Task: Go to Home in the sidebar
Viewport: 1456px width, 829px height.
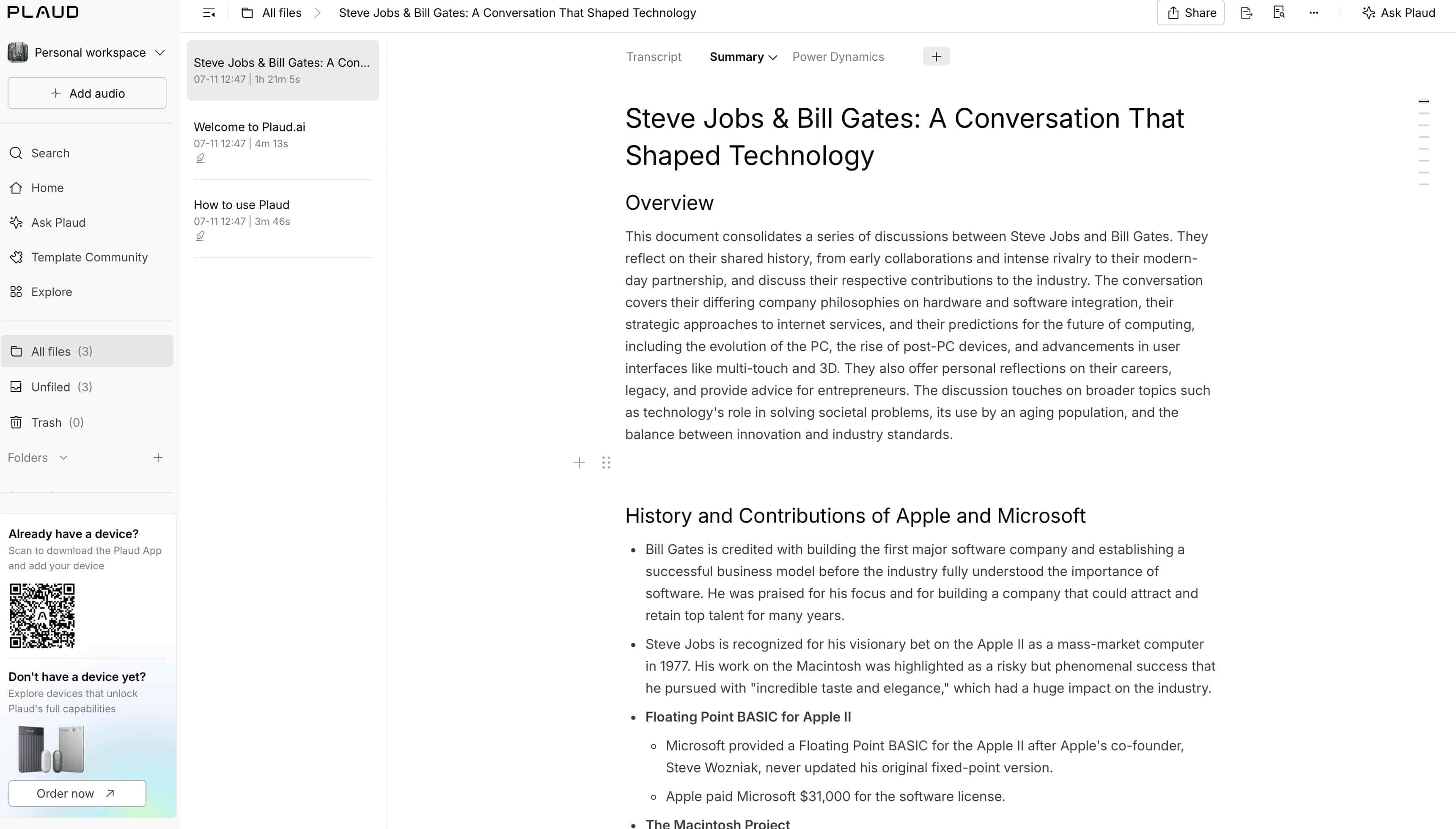Action: point(87,187)
